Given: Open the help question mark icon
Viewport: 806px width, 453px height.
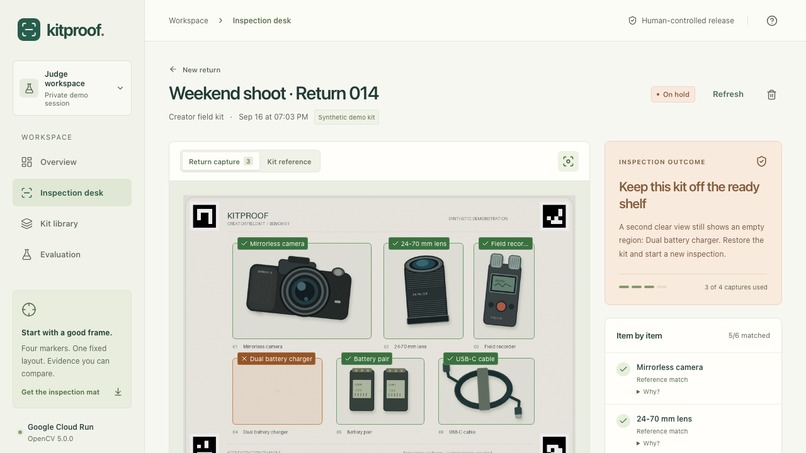Looking at the screenshot, I should [x=772, y=21].
